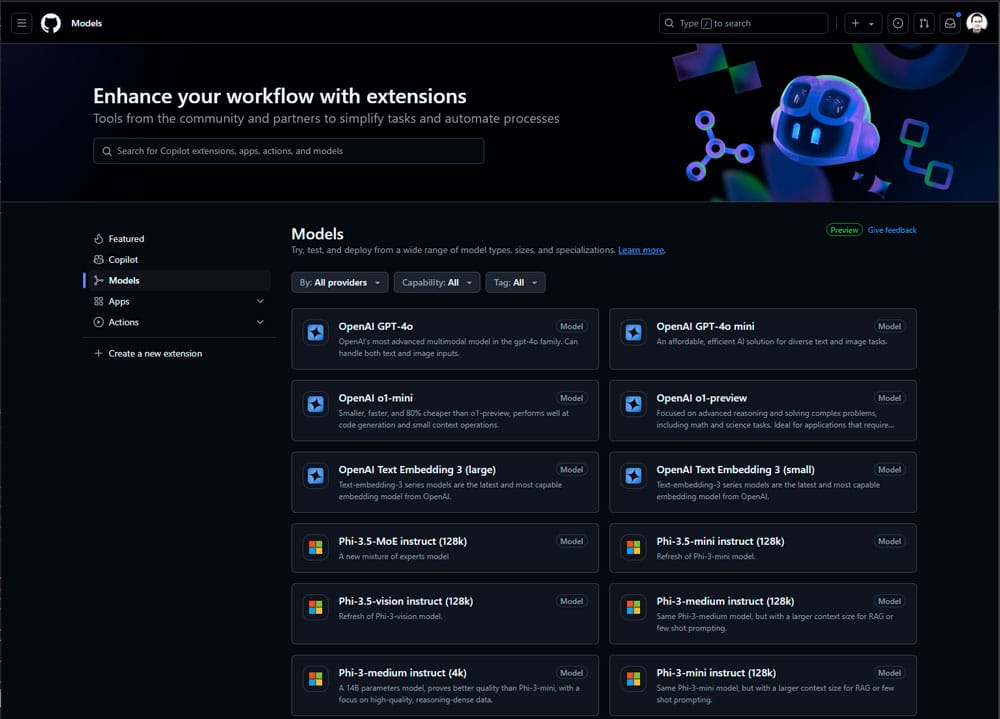Click the Featured flame icon in sidebar

tap(98, 239)
